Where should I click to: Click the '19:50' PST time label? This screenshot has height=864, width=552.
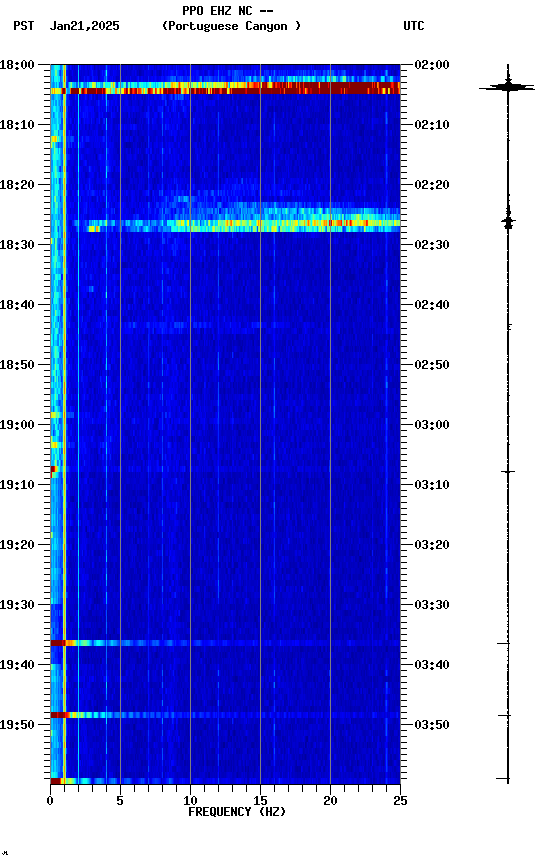pyautogui.click(x=17, y=725)
